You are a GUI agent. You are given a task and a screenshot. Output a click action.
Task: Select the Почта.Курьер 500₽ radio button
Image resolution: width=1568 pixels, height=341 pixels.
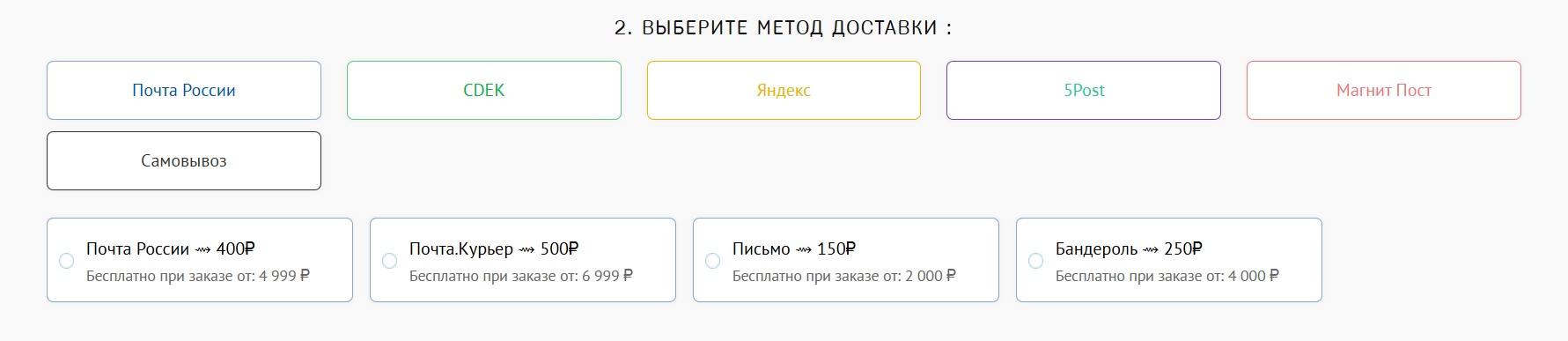tap(389, 261)
